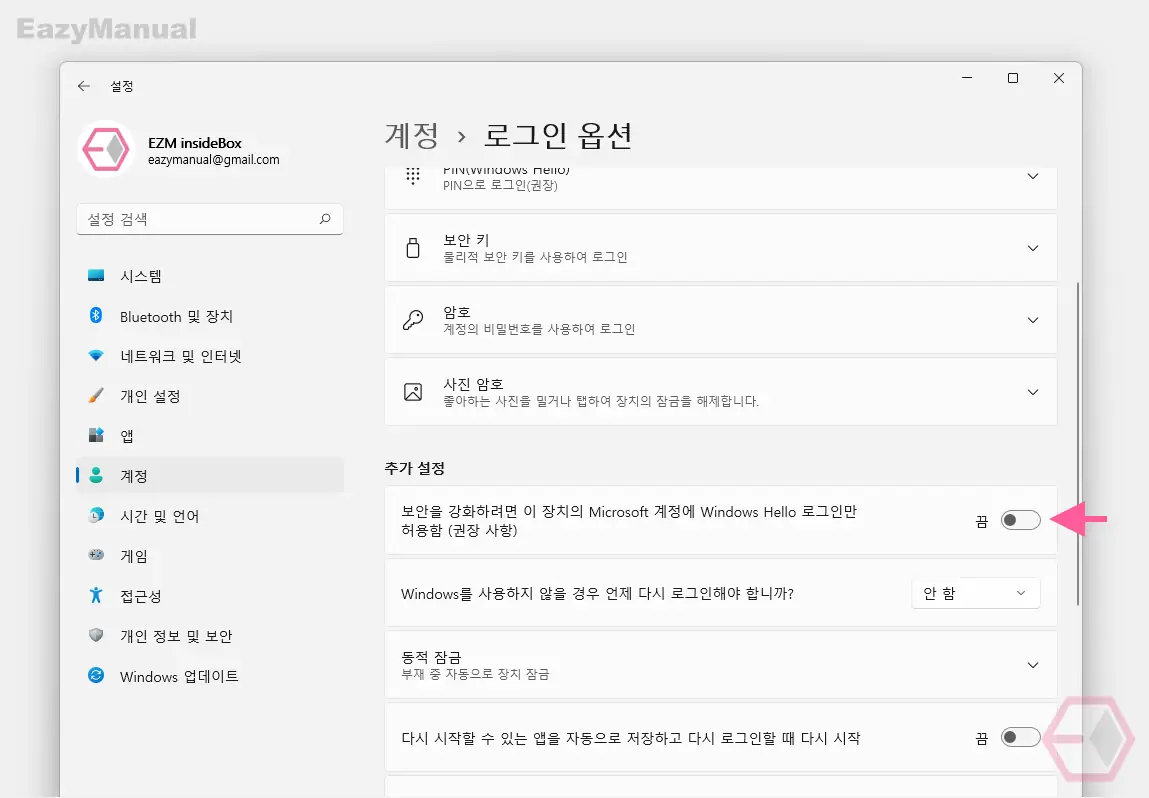Toggle Windows Hello only sign-in switch

(x=1021, y=520)
